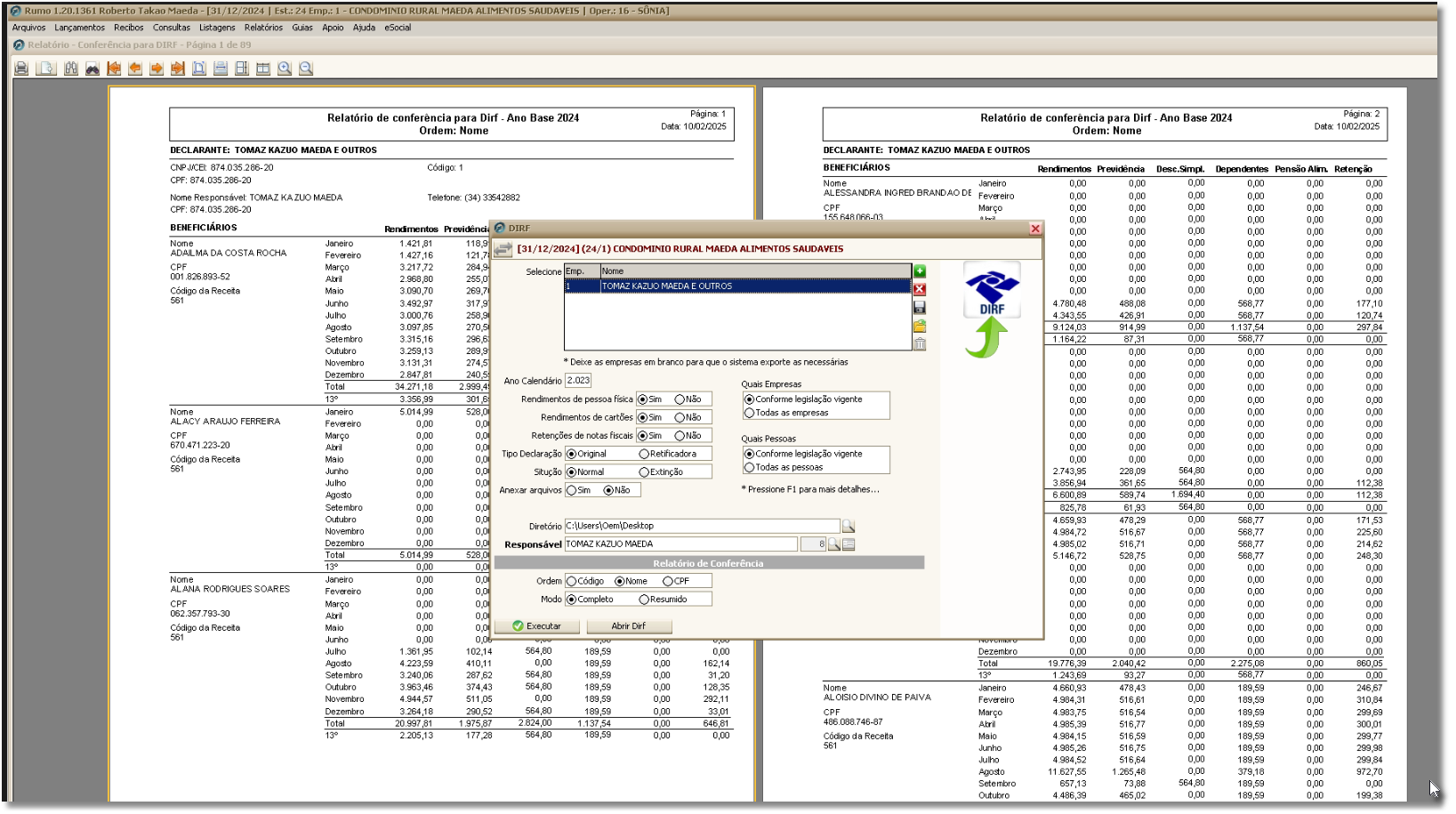The width and height of the screenshot is (1456, 814).
Task: Close the DIRF dialog
Action: (x=1035, y=229)
